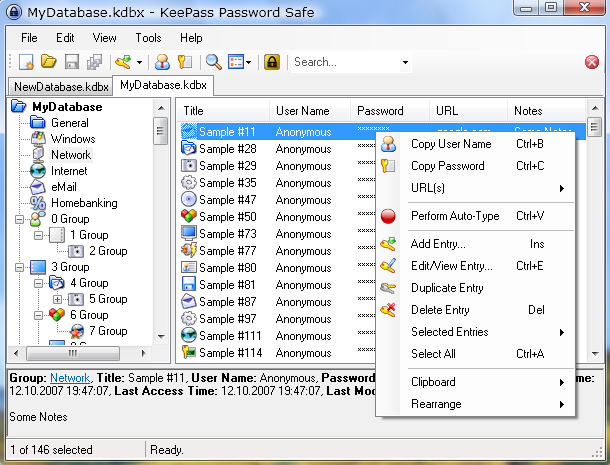Select the Sample #77 entry
610x465 pixels.
[228, 251]
